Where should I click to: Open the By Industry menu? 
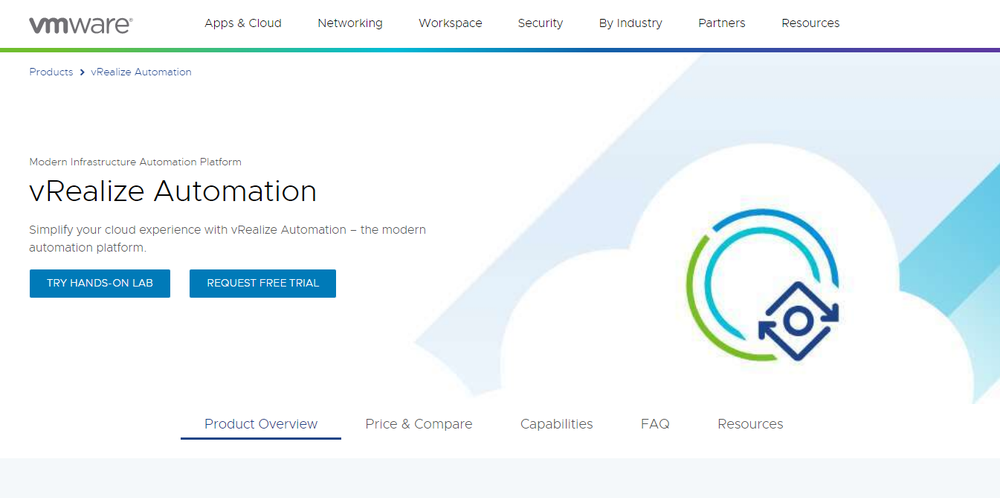tap(631, 23)
